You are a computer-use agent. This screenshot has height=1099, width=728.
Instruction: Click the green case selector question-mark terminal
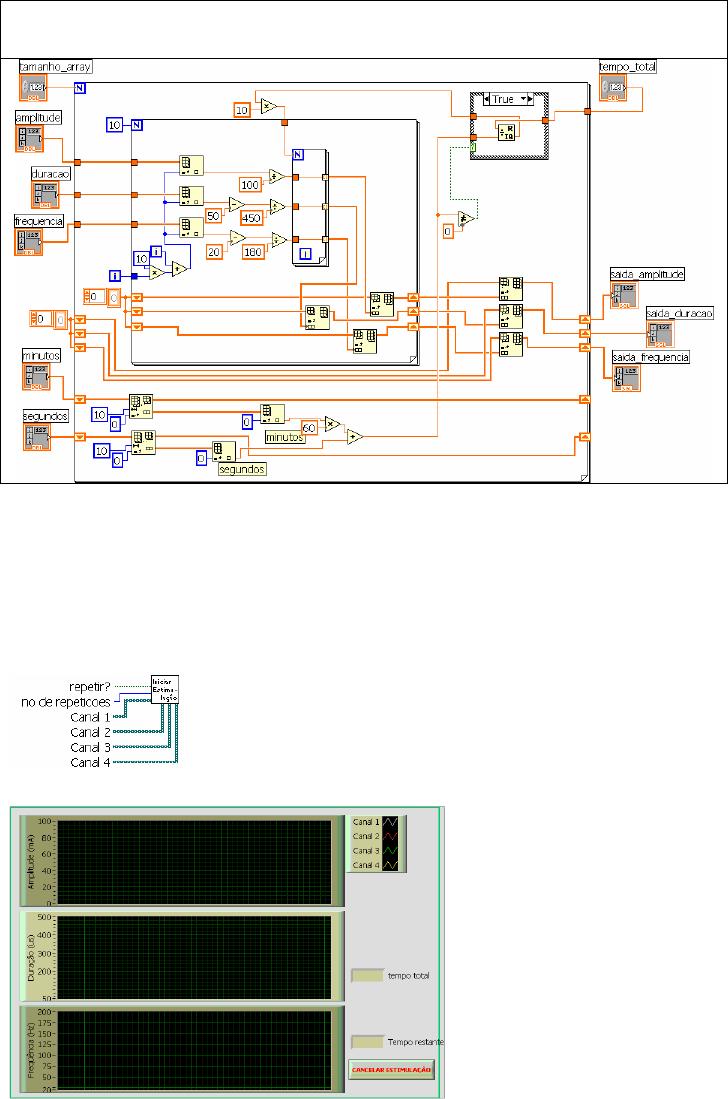474,147
